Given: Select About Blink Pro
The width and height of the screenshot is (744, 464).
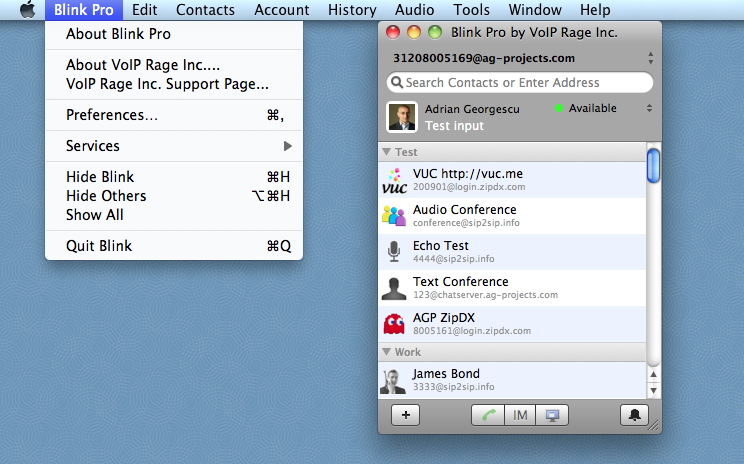Looking at the screenshot, I should [x=174, y=34].
